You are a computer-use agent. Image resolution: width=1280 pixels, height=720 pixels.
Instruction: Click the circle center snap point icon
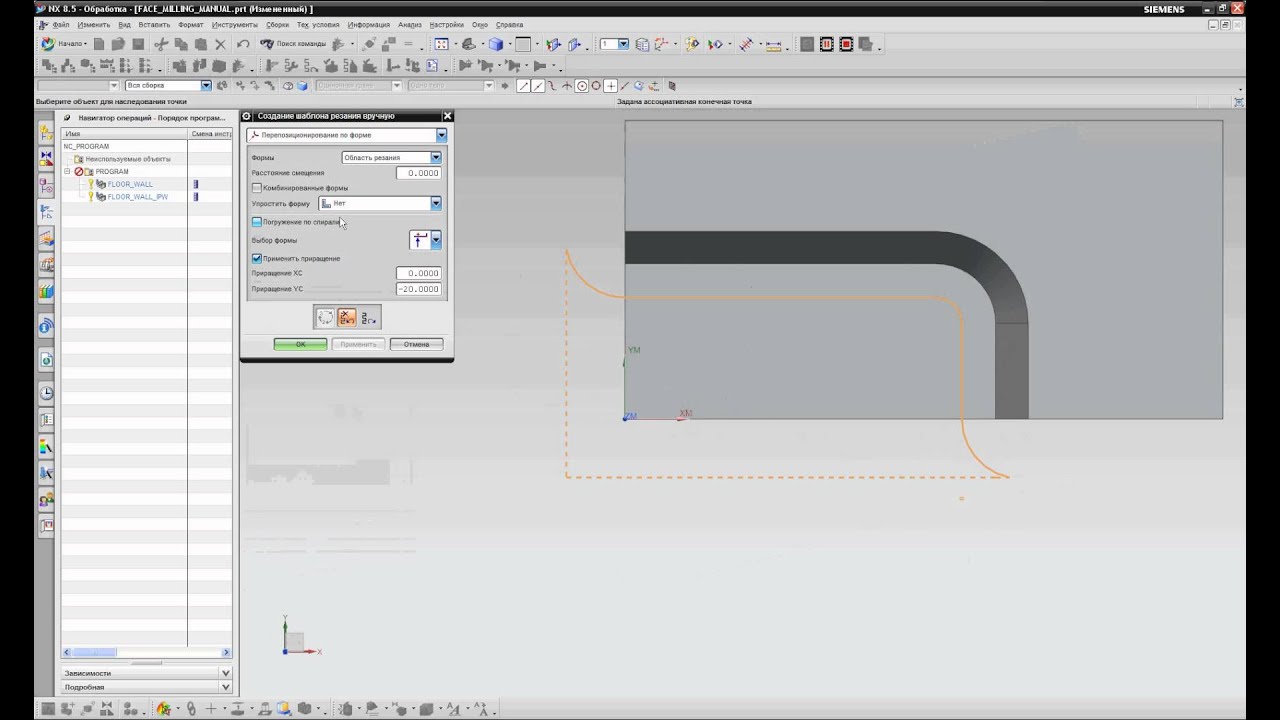point(581,86)
